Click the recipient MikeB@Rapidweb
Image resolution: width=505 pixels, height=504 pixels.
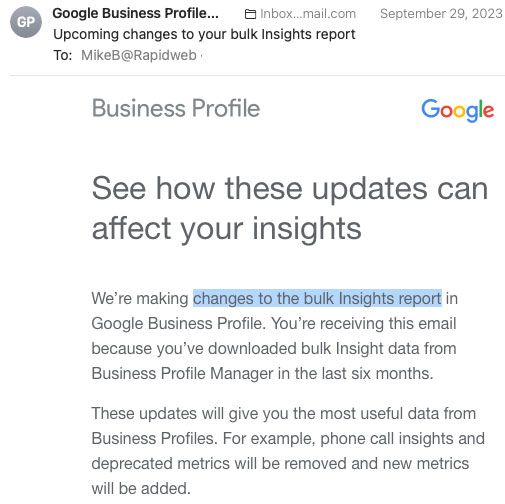139,55
